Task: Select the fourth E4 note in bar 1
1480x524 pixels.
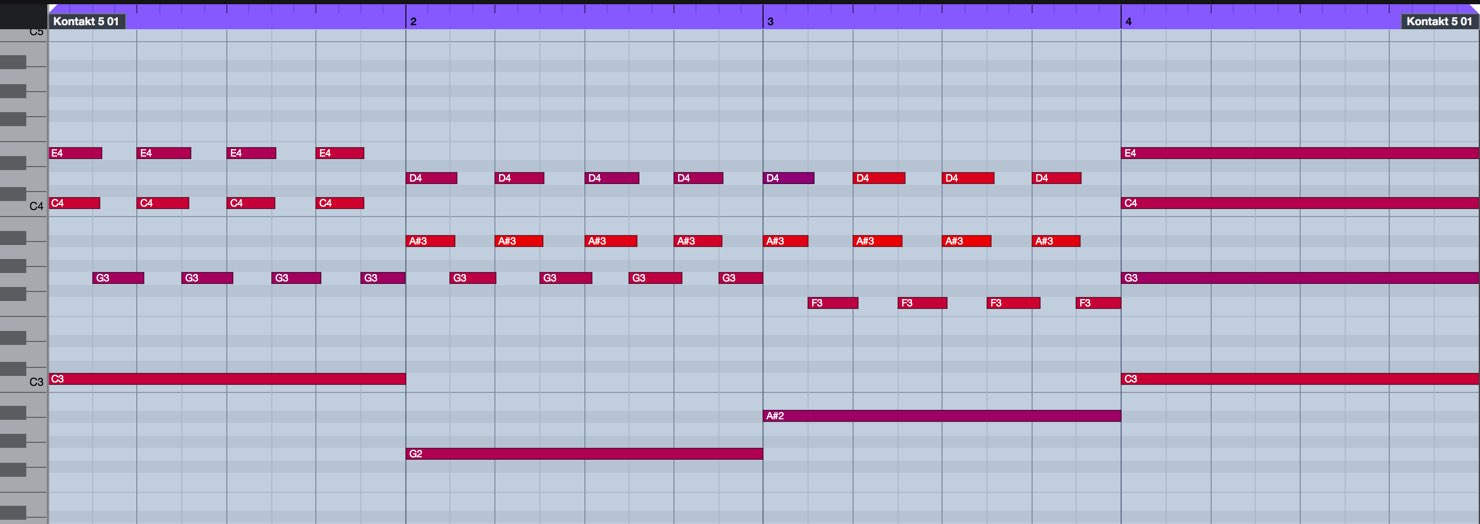Action: pyautogui.click(x=340, y=153)
